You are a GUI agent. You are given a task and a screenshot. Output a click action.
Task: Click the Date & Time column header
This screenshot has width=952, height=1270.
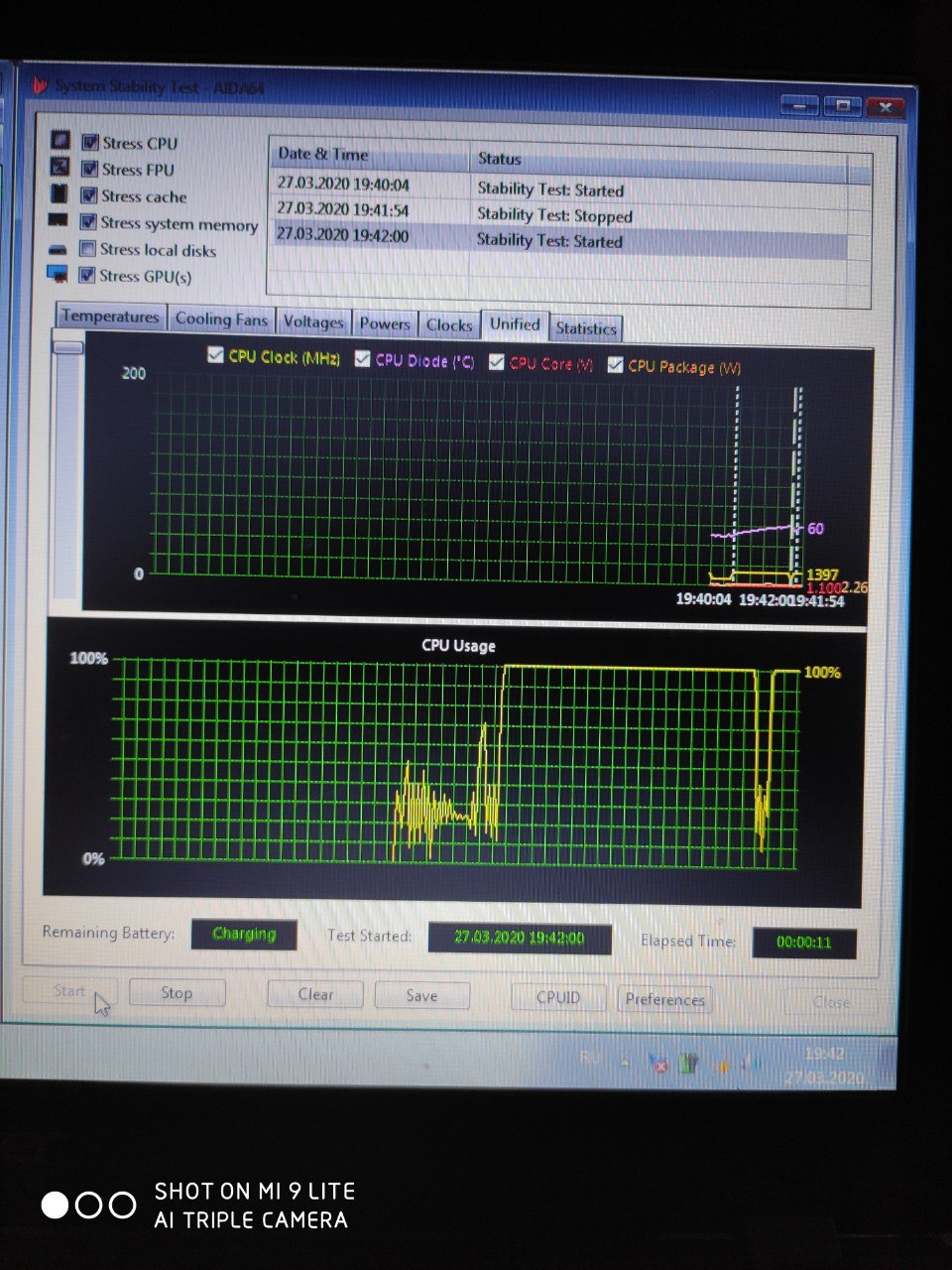pos(369,155)
